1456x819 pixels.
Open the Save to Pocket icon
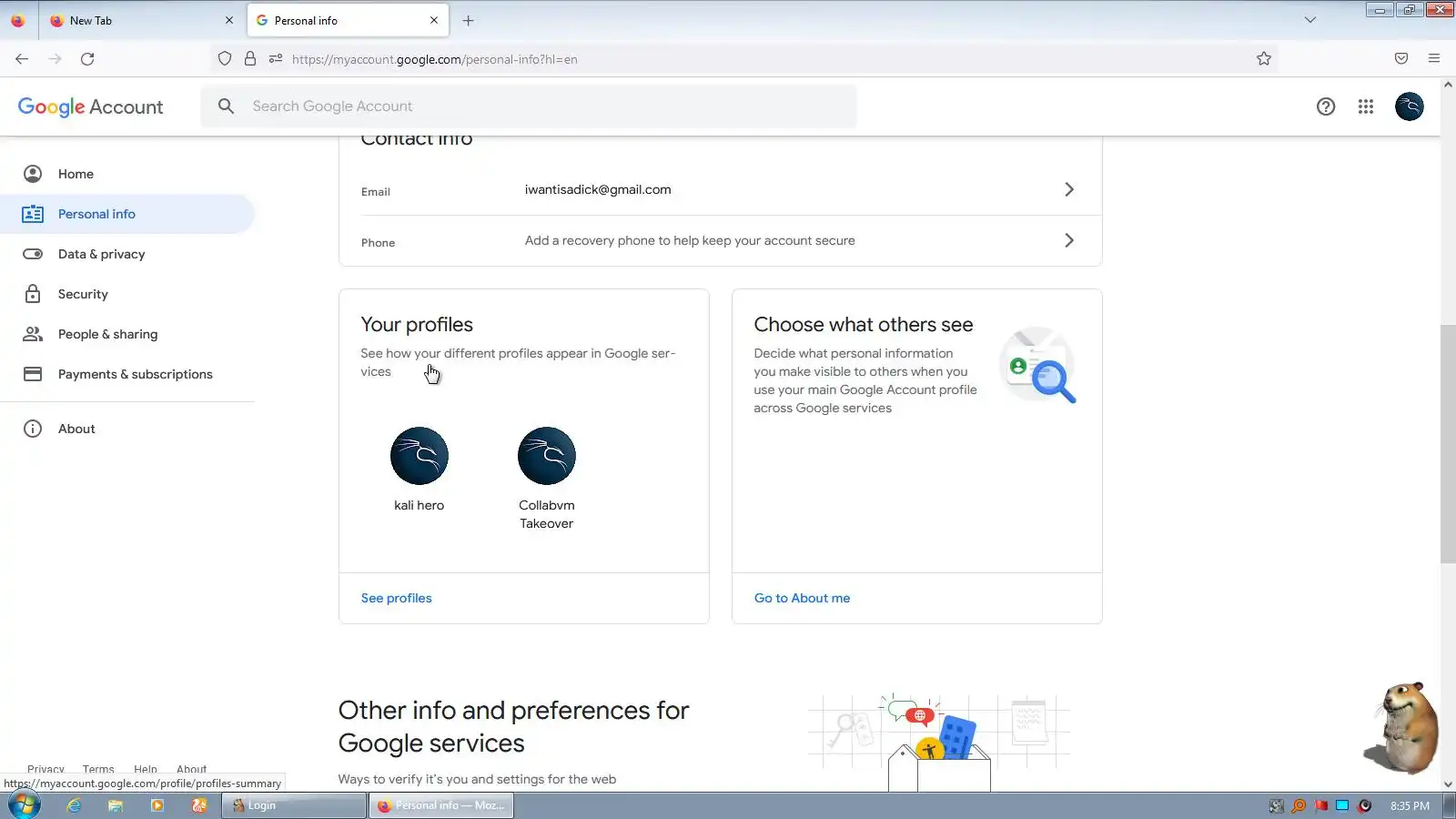pyautogui.click(x=1401, y=59)
